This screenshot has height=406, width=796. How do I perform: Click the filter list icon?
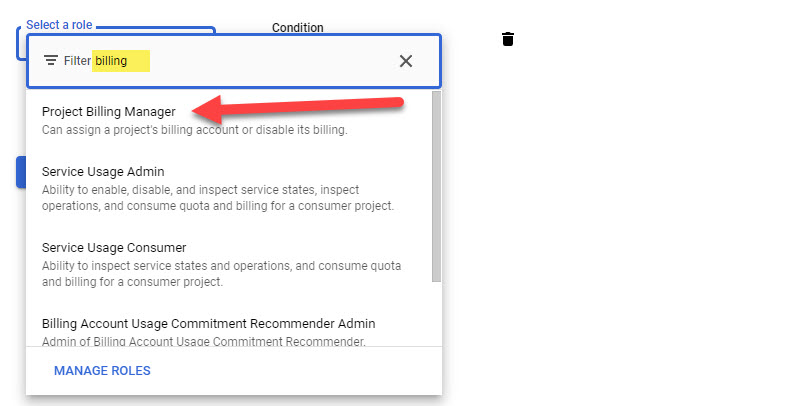[51, 61]
